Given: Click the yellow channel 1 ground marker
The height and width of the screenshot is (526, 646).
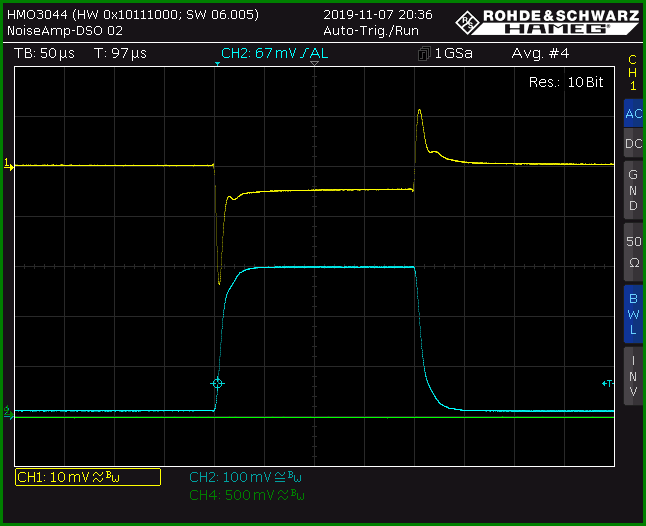Looking at the screenshot, I should pyautogui.click(x=9, y=164).
